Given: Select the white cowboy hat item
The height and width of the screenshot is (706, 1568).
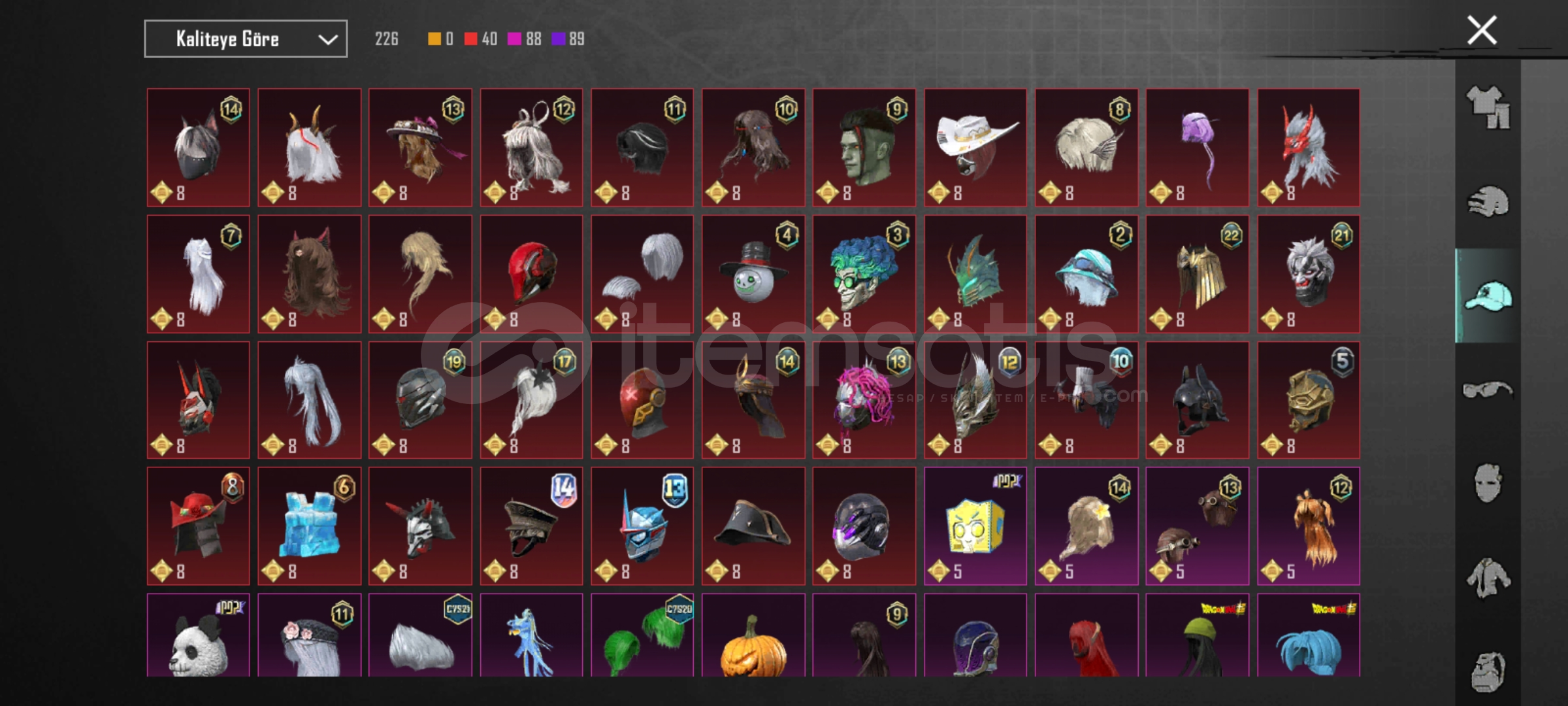Looking at the screenshot, I should pos(975,148).
